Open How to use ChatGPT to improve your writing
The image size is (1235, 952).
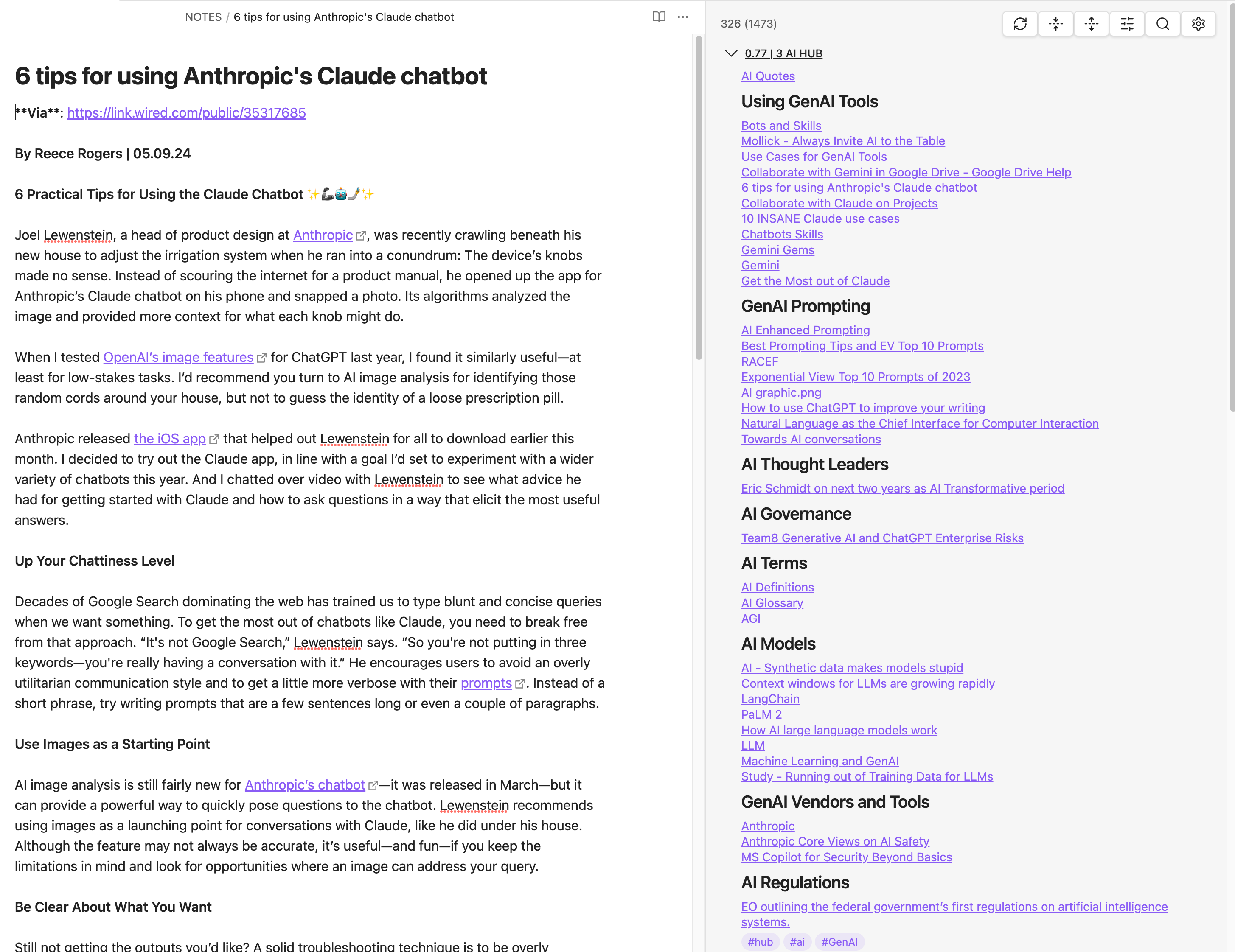[x=863, y=408]
